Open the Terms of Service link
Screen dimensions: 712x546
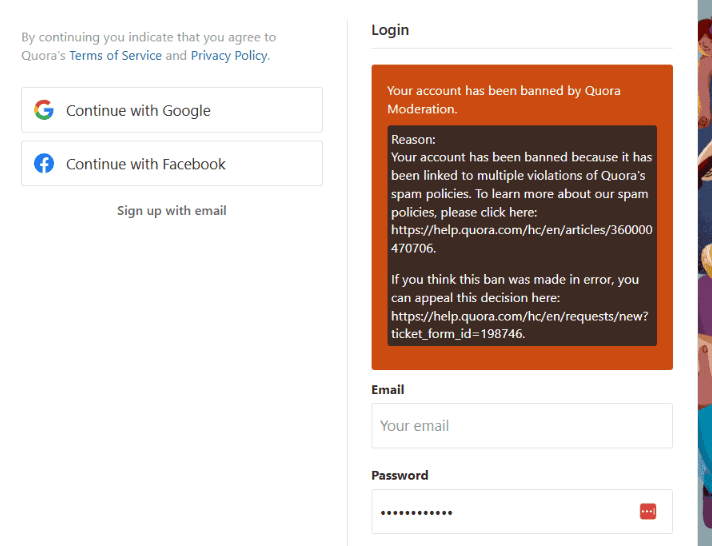pos(115,55)
